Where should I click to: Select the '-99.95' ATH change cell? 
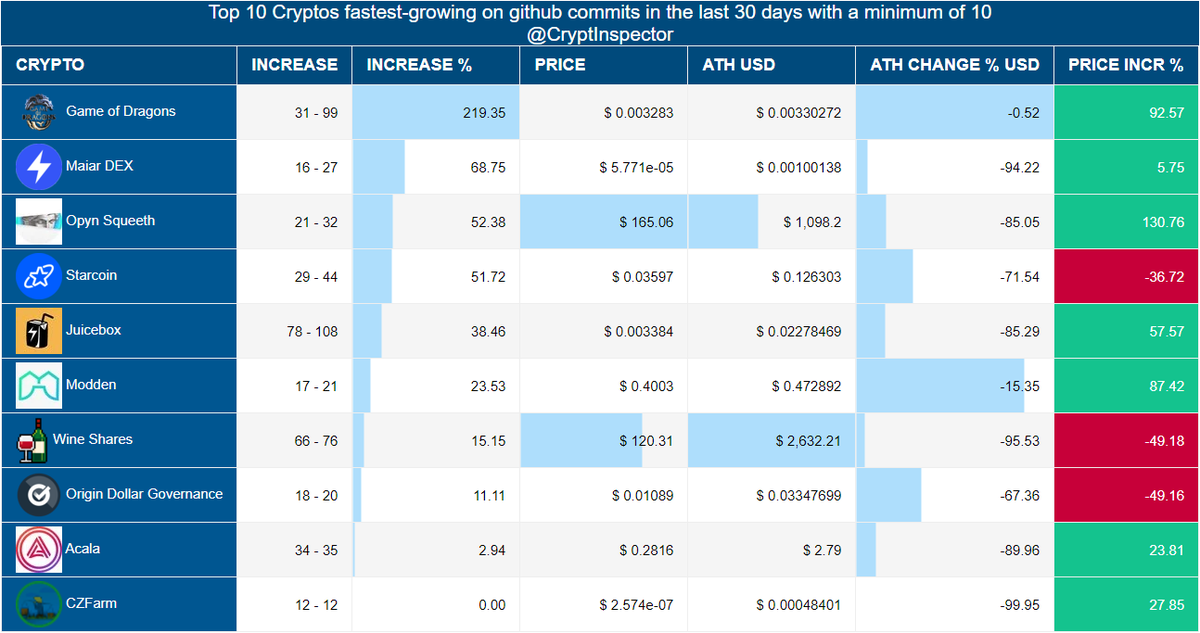pyautogui.click(x=955, y=604)
